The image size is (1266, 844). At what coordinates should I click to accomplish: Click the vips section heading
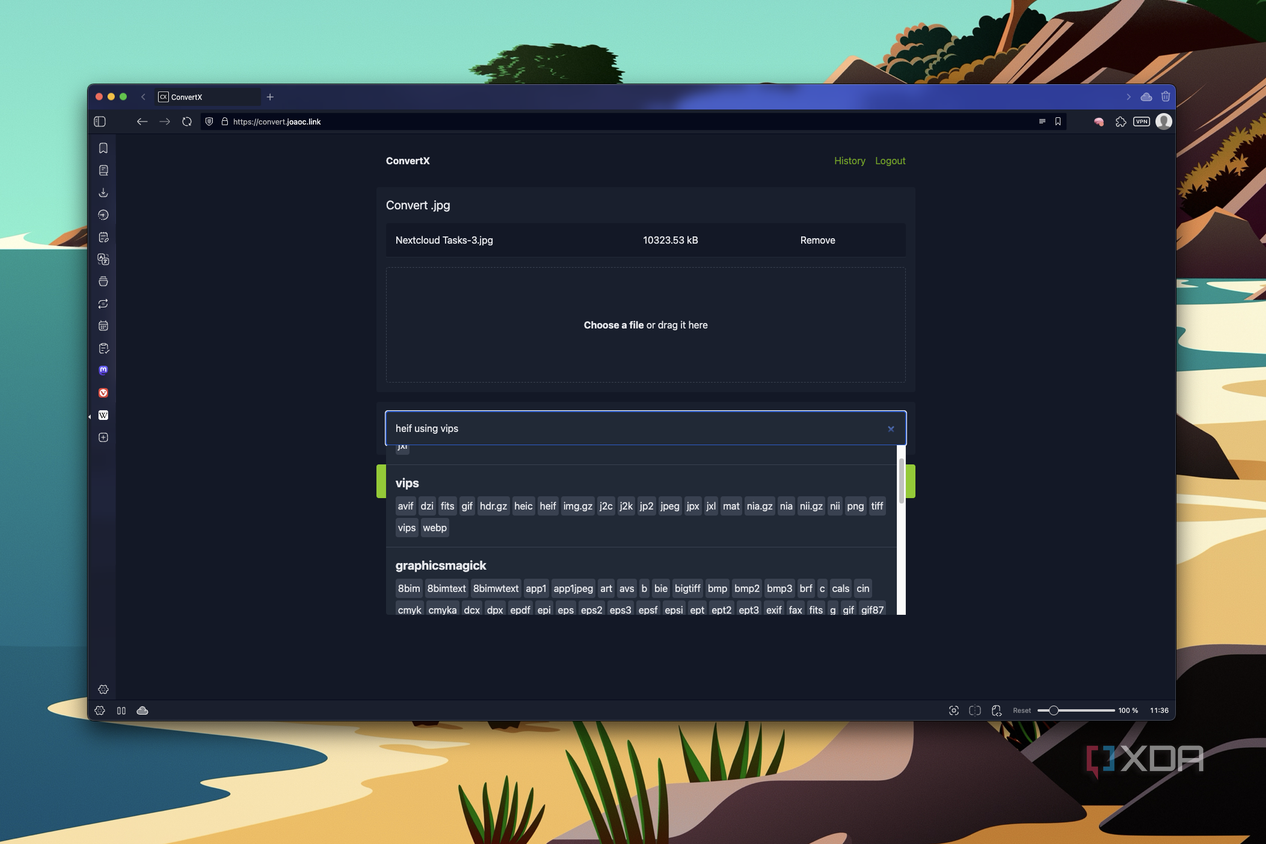click(407, 483)
